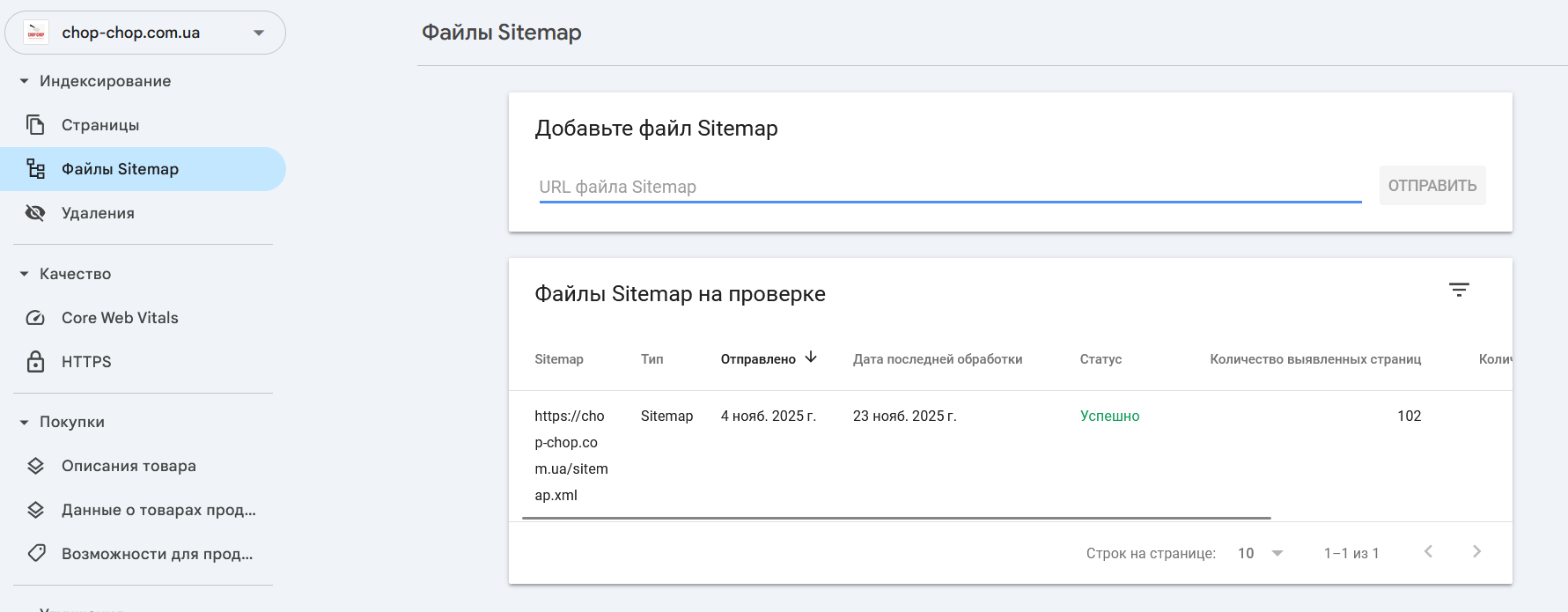
Task: Collapse the Индексирование section
Action: pyautogui.click(x=24, y=81)
